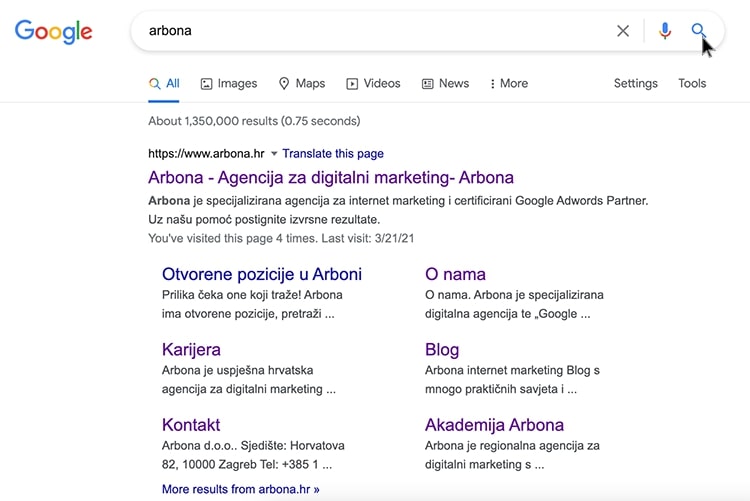Click the three-dot icon beside More
This screenshot has width=750, height=501.
coord(493,84)
